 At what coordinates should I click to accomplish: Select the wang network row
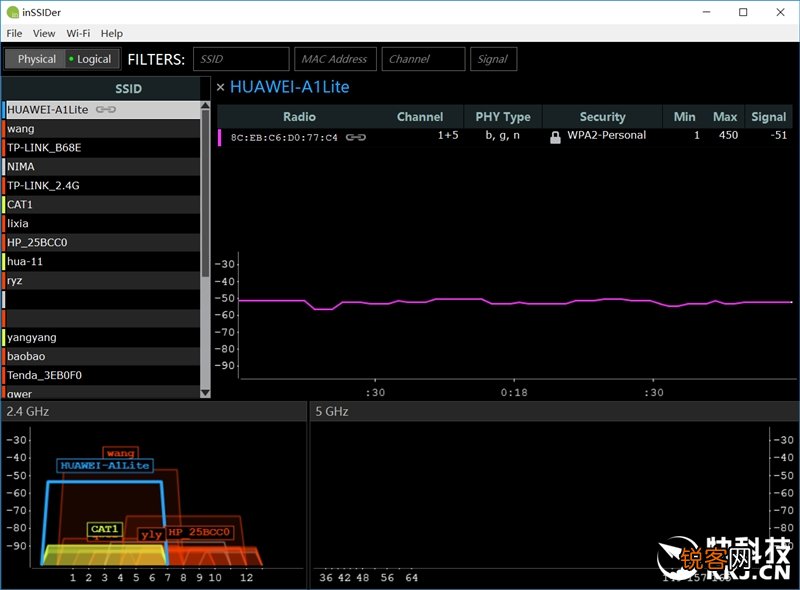102,129
